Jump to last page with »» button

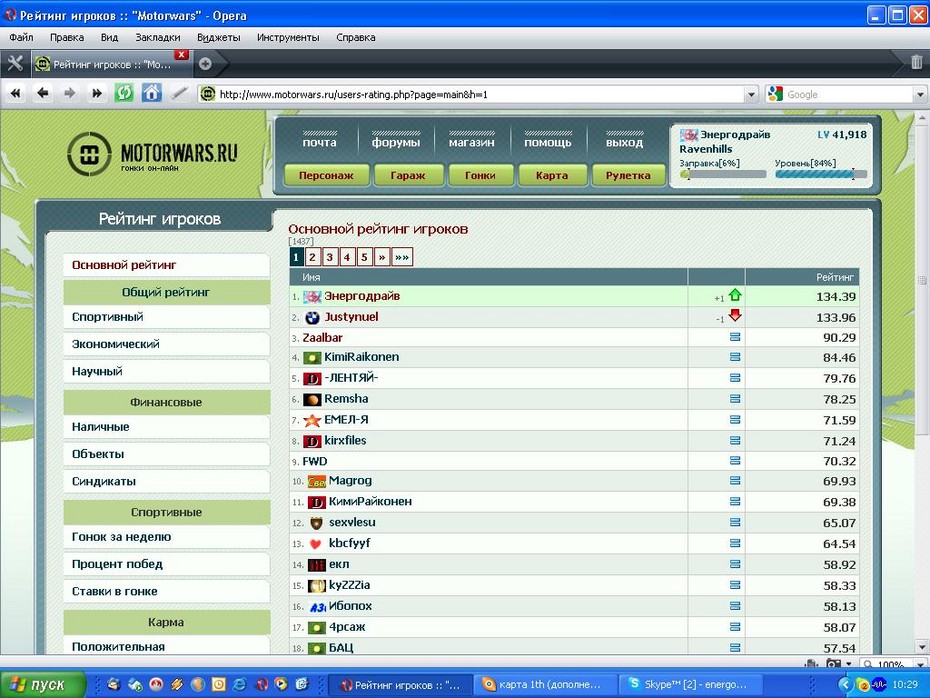click(402, 257)
